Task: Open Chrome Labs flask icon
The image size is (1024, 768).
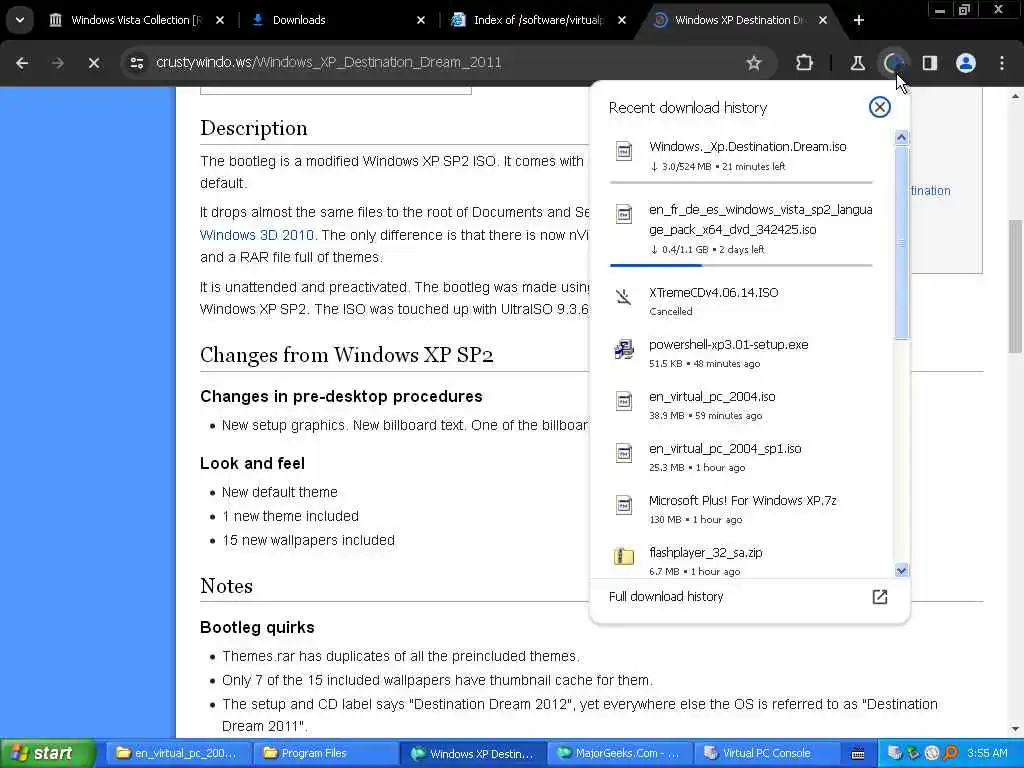Action: pos(857,63)
